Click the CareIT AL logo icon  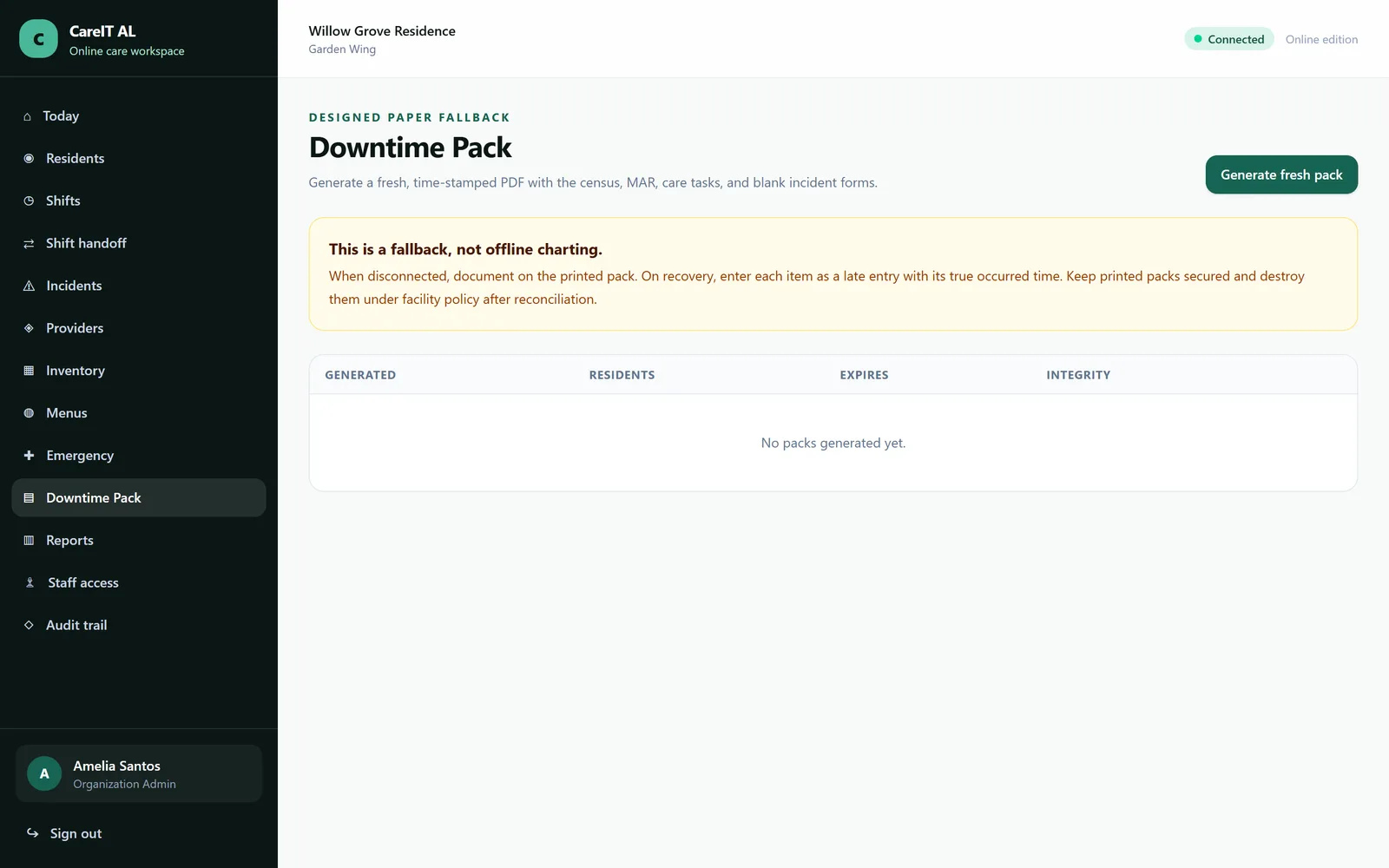tap(38, 39)
